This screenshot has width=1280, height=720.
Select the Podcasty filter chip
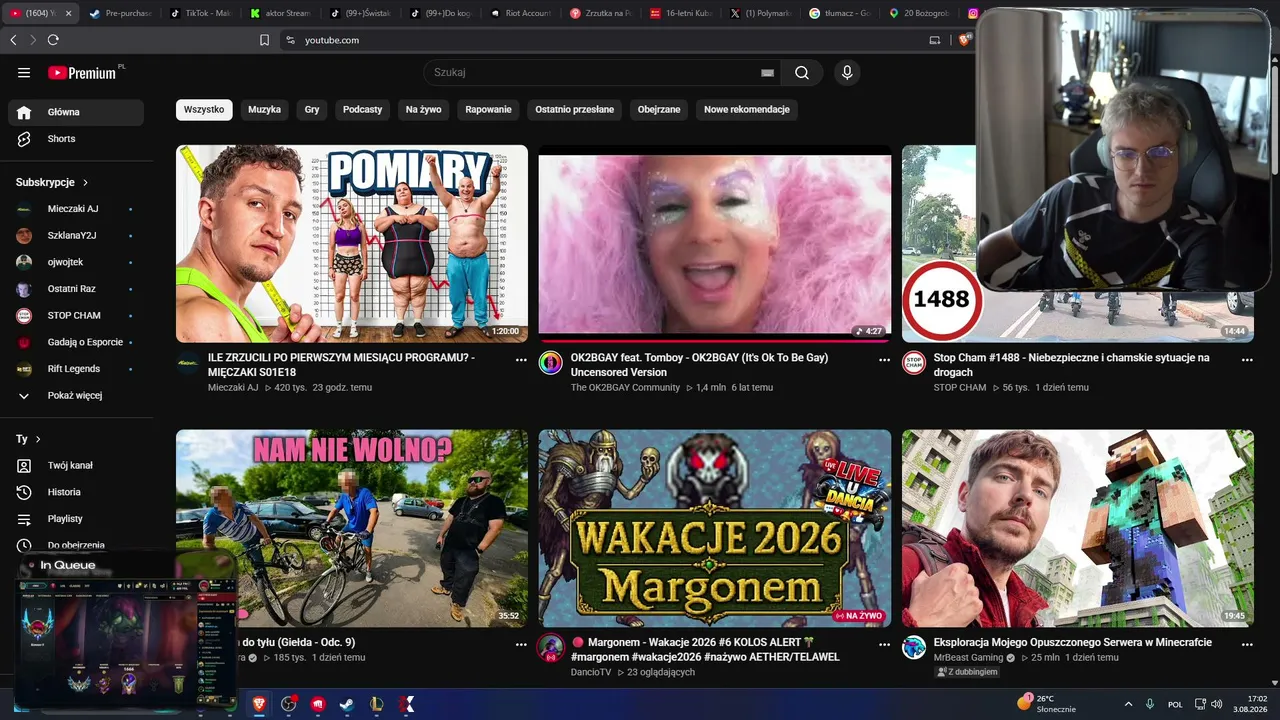pyautogui.click(x=363, y=110)
